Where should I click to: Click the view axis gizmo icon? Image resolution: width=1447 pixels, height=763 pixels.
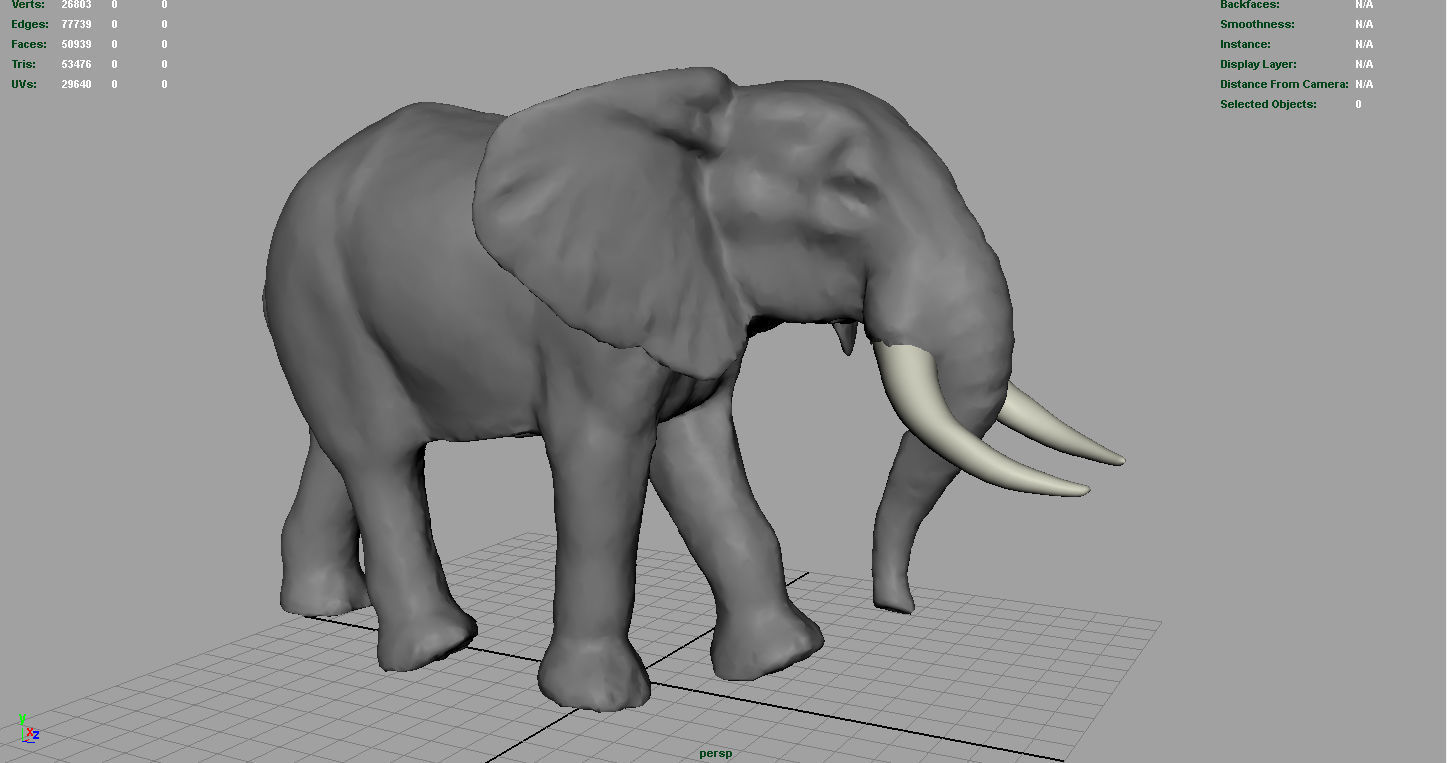[x=29, y=728]
